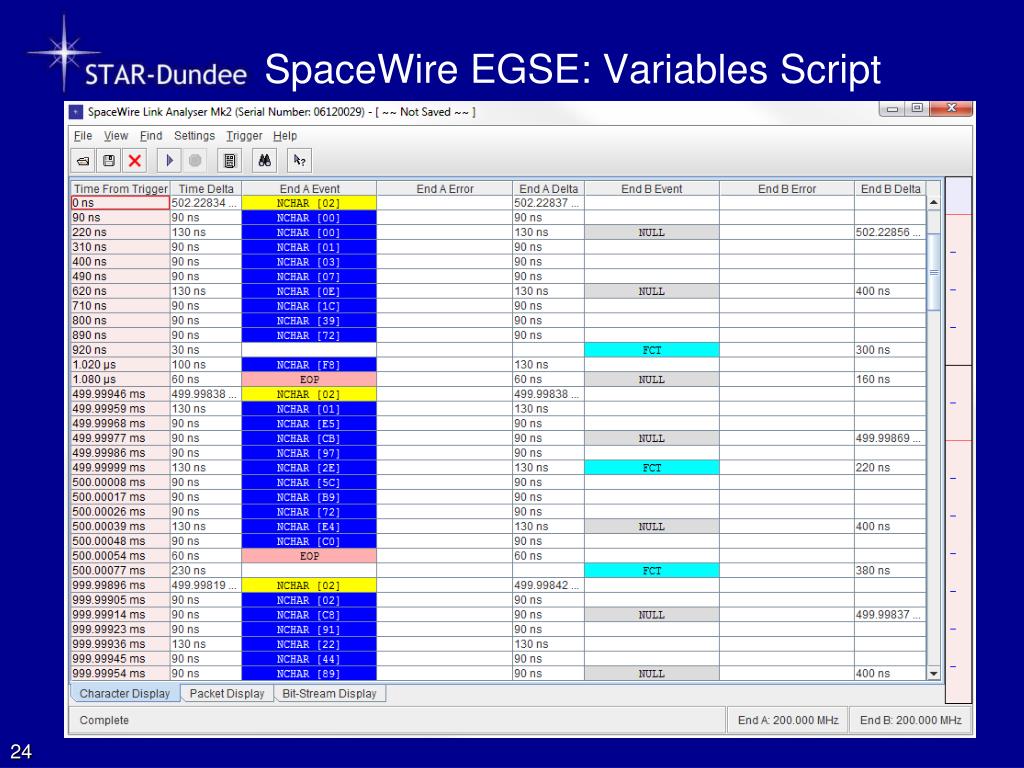This screenshot has height=768, width=1024.
Task: Click the Complete status bar text
Action: tap(104, 720)
